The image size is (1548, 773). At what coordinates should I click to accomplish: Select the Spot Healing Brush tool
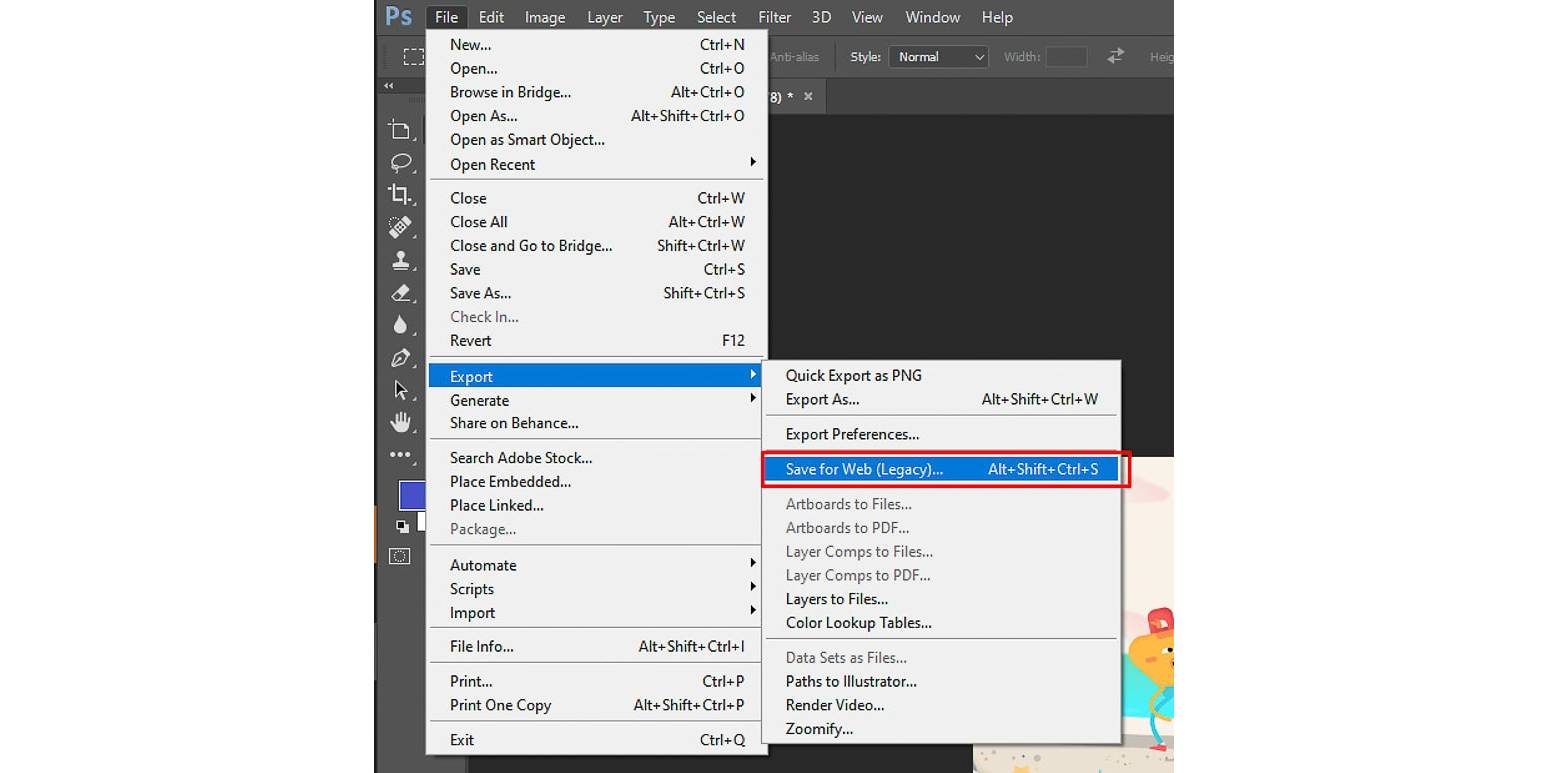pos(400,228)
